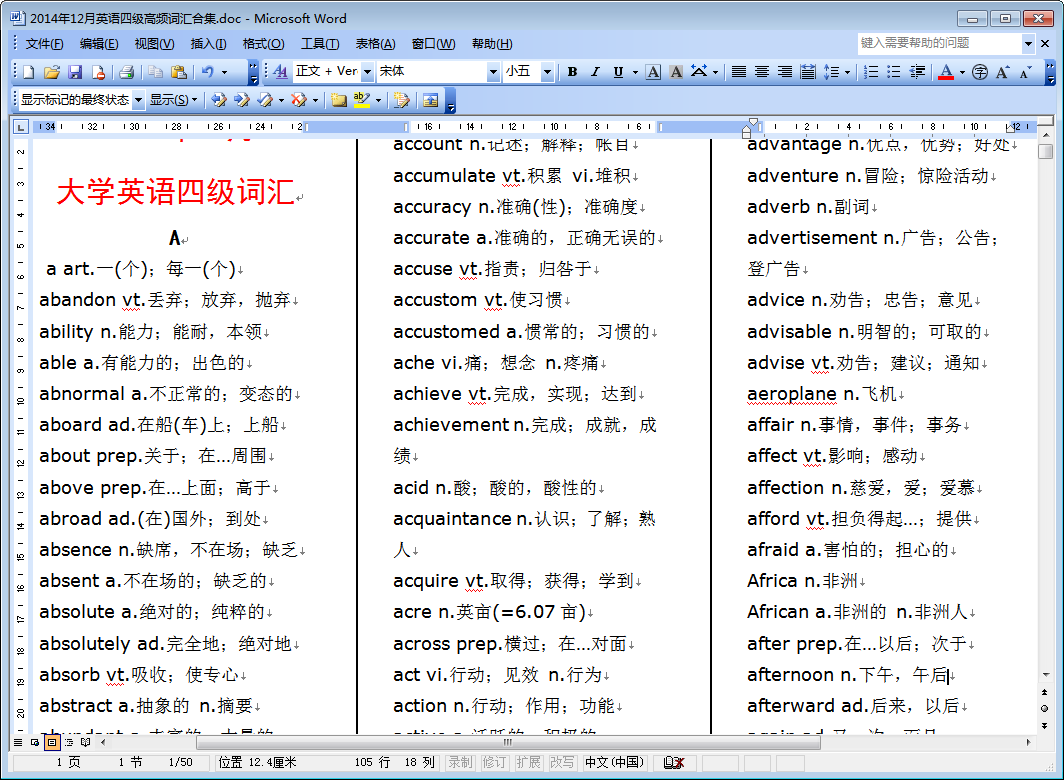
Task: Open the font color dropdown arrow
Action: coord(962,72)
